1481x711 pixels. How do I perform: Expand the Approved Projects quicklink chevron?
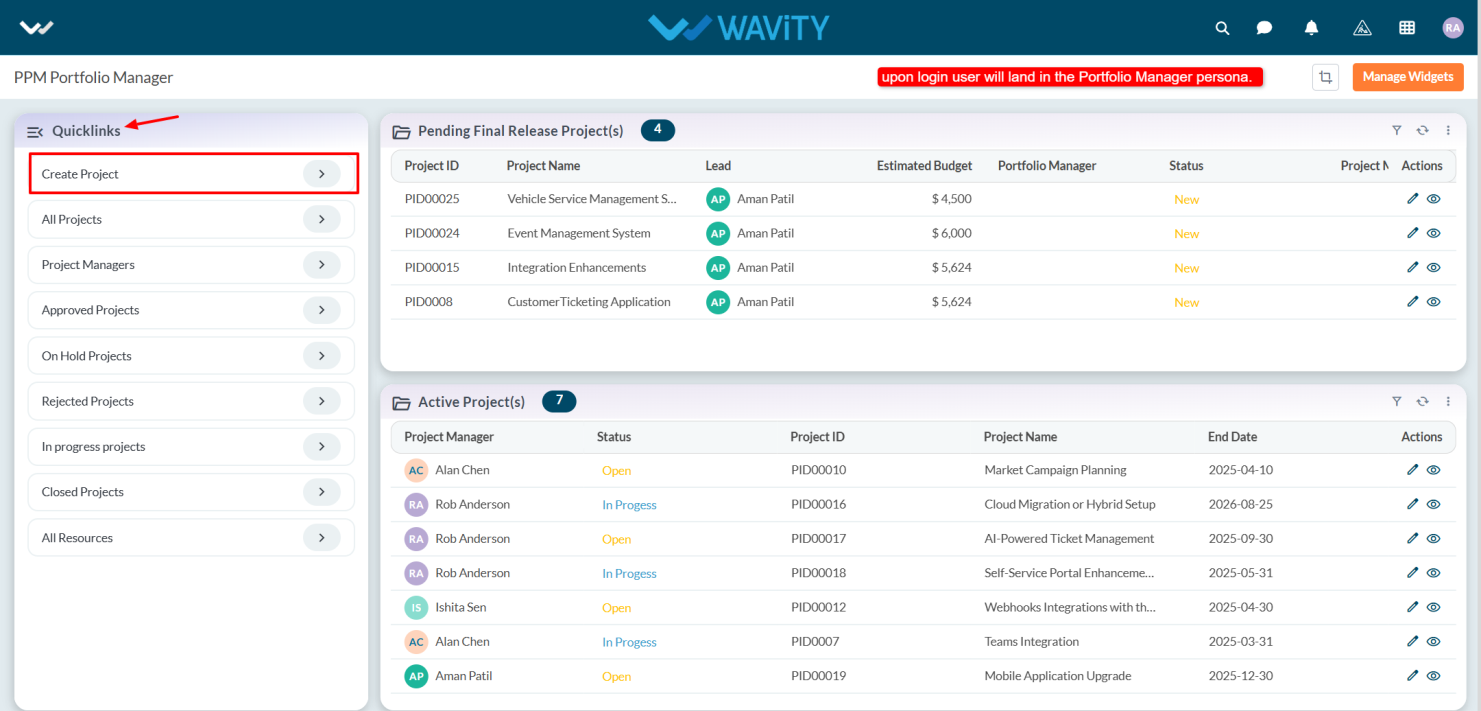(x=321, y=310)
